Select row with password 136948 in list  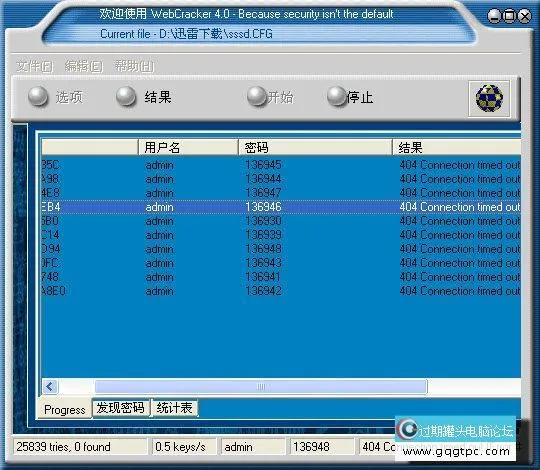click(281, 249)
